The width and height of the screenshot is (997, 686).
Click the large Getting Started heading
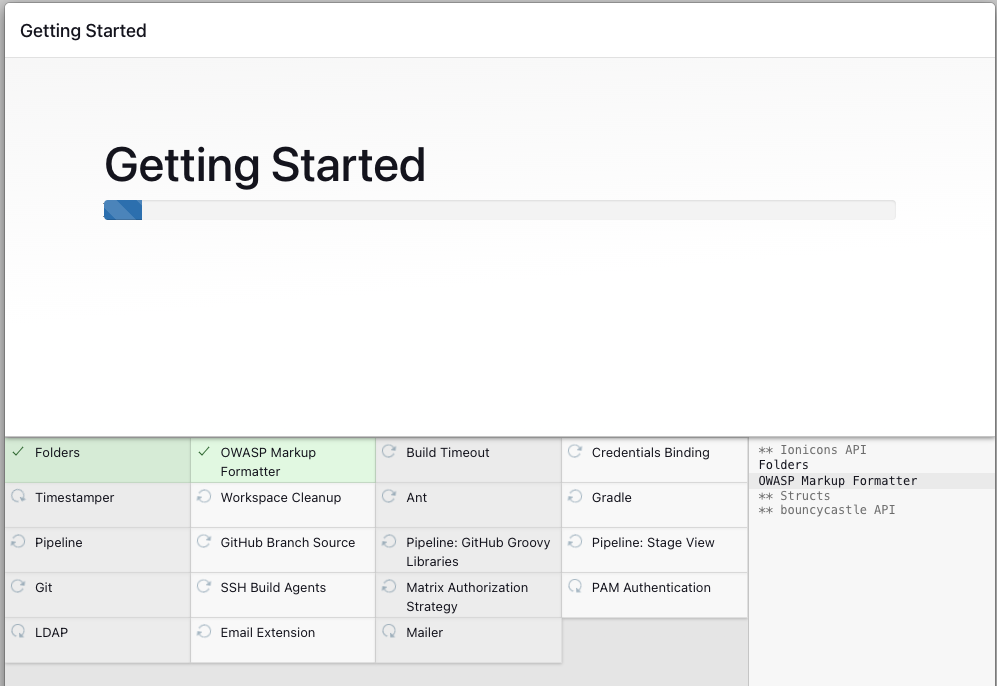(265, 165)
